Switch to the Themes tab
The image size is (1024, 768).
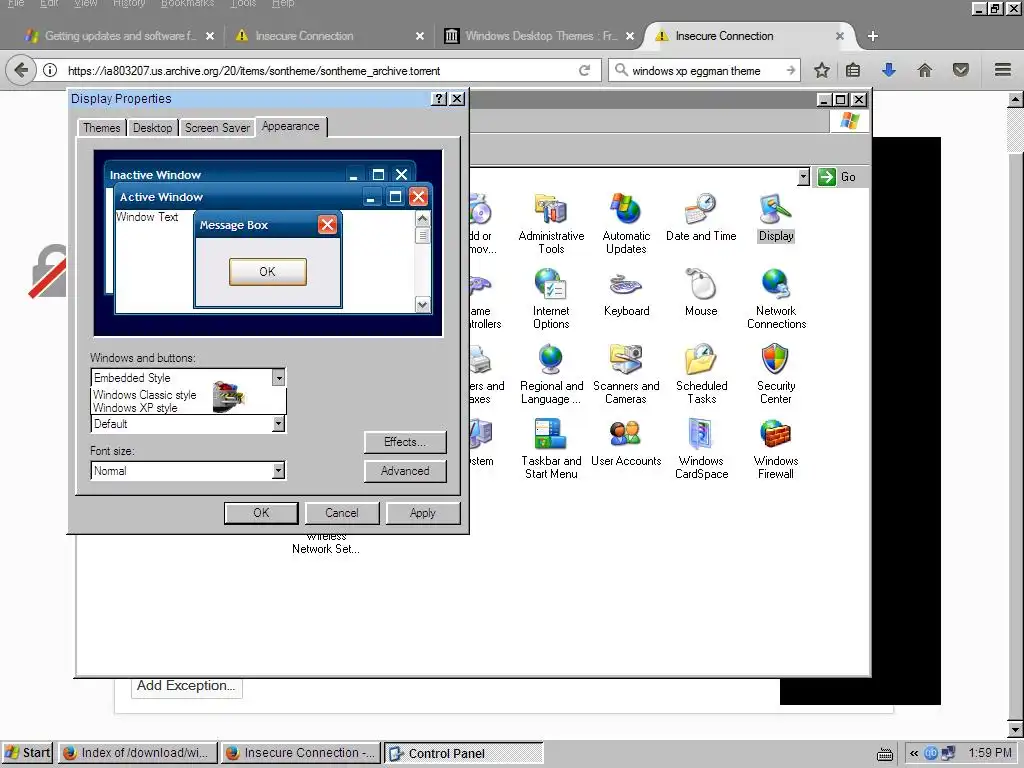coord(101,128)
